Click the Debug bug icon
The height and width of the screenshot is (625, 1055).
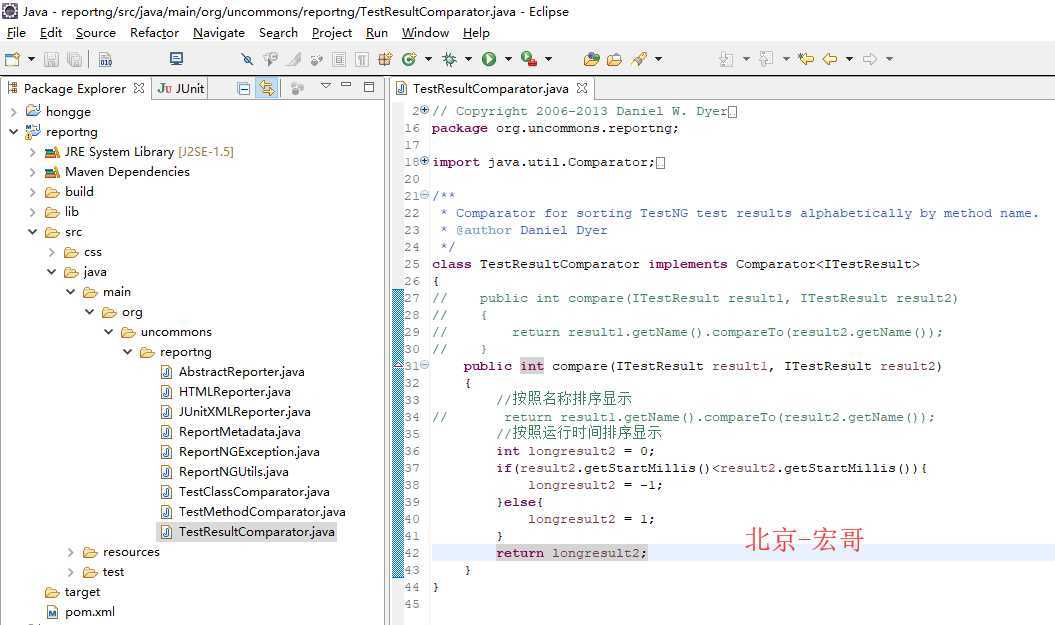click(449, 59)
